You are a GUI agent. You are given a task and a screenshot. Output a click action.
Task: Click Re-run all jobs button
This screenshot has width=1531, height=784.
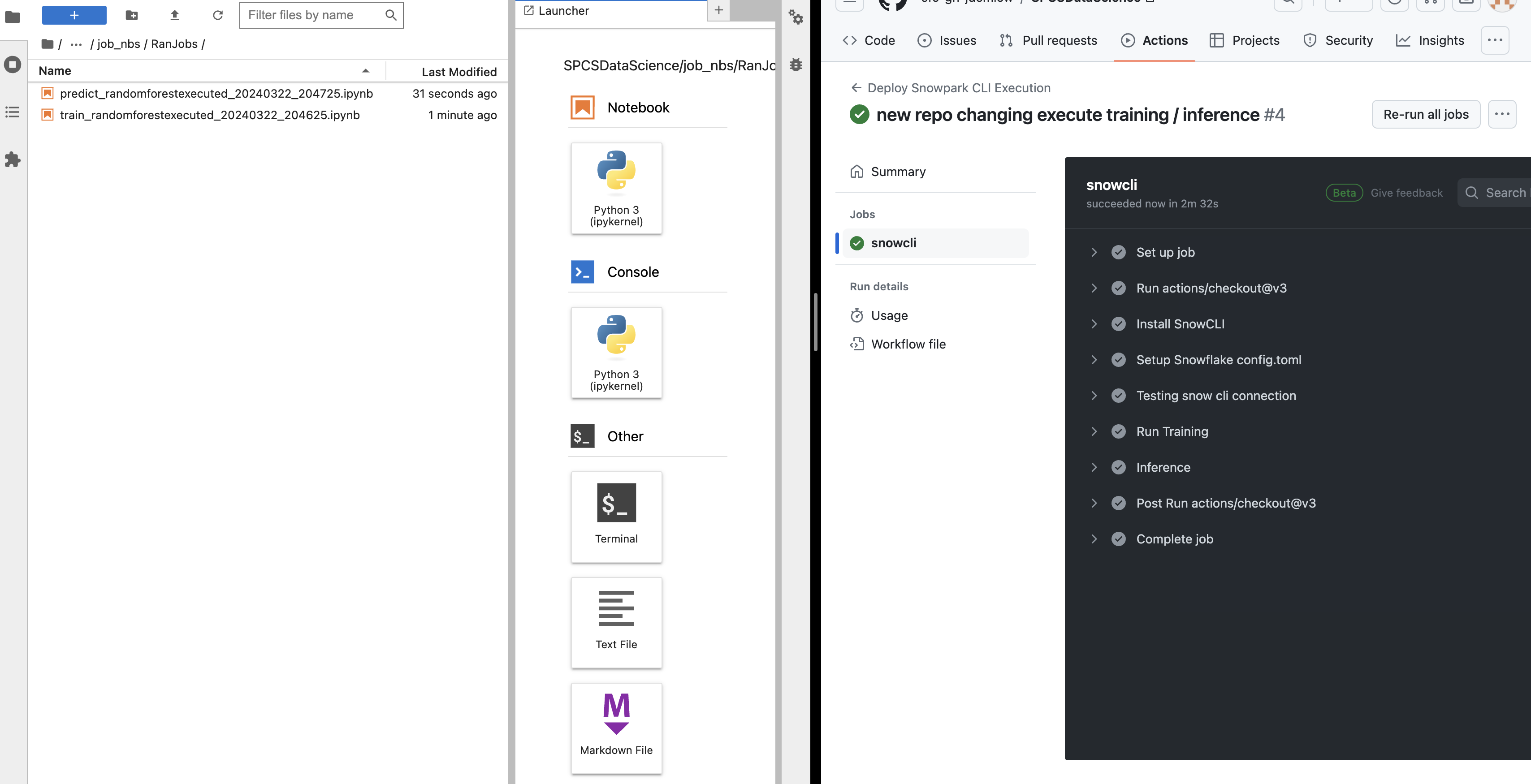(x=1426, y=114)
